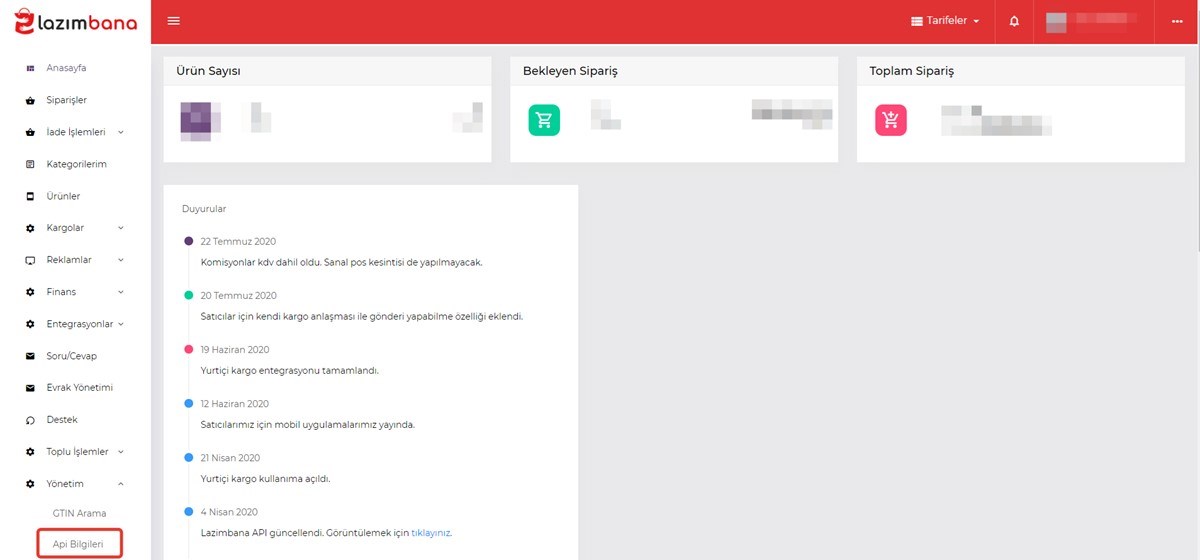
Task: Click the Soru/Cevap envelope icon
Action: (x=30, y=356)
